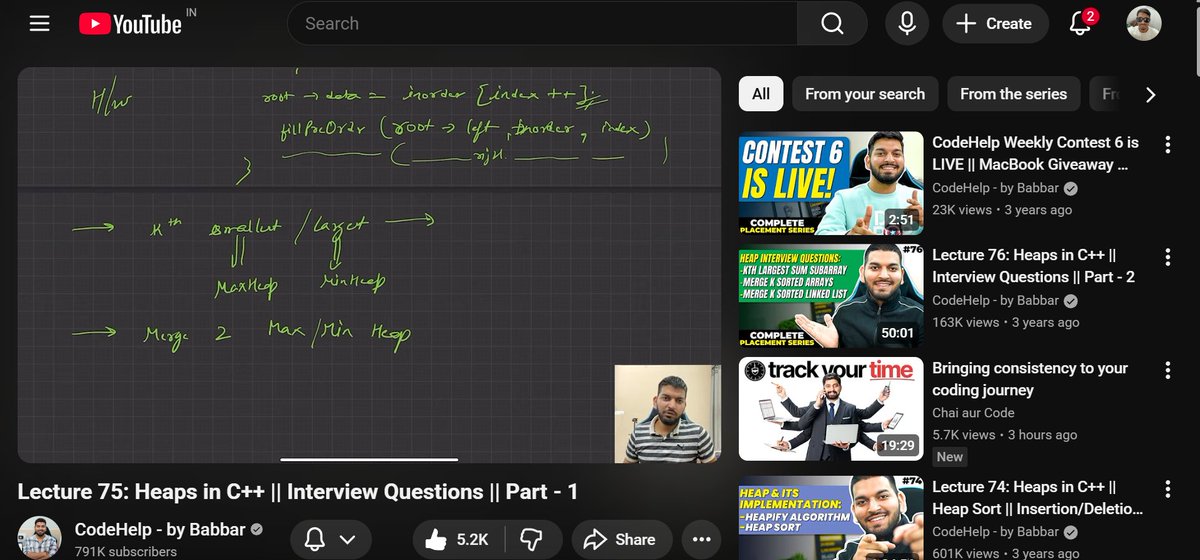Open the Contest 6 is LIVE thumbnail
Screen dimensions: 1200x560
pos(831,183)
